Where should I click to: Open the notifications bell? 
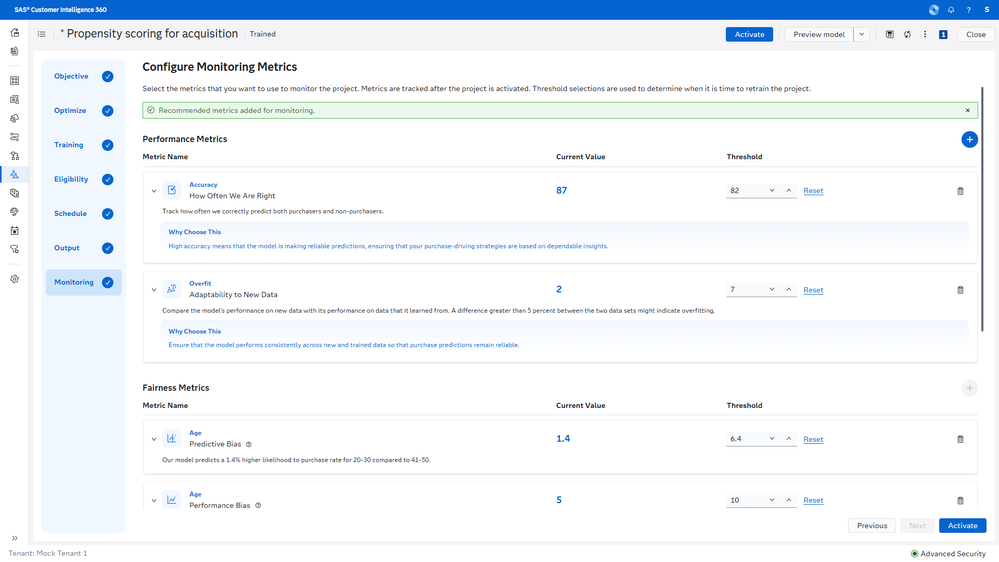click(x=951, y=10)
